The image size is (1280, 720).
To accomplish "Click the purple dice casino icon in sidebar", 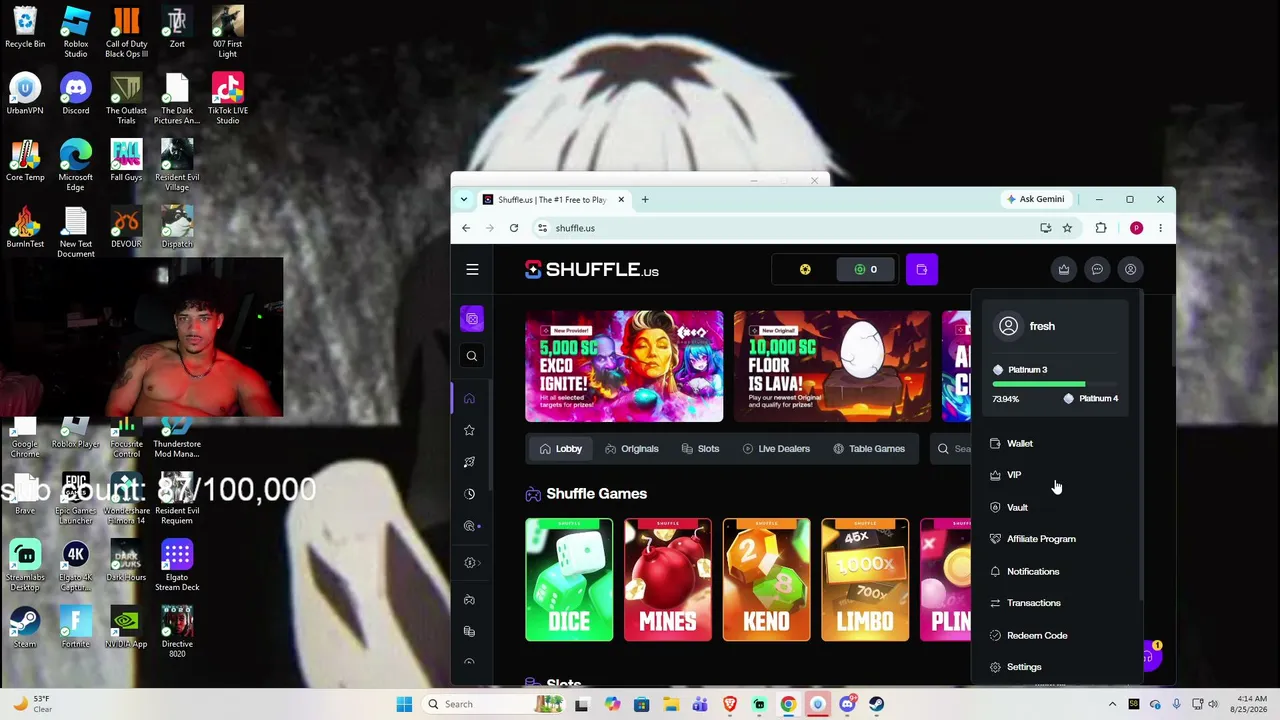I will (472, 319).
